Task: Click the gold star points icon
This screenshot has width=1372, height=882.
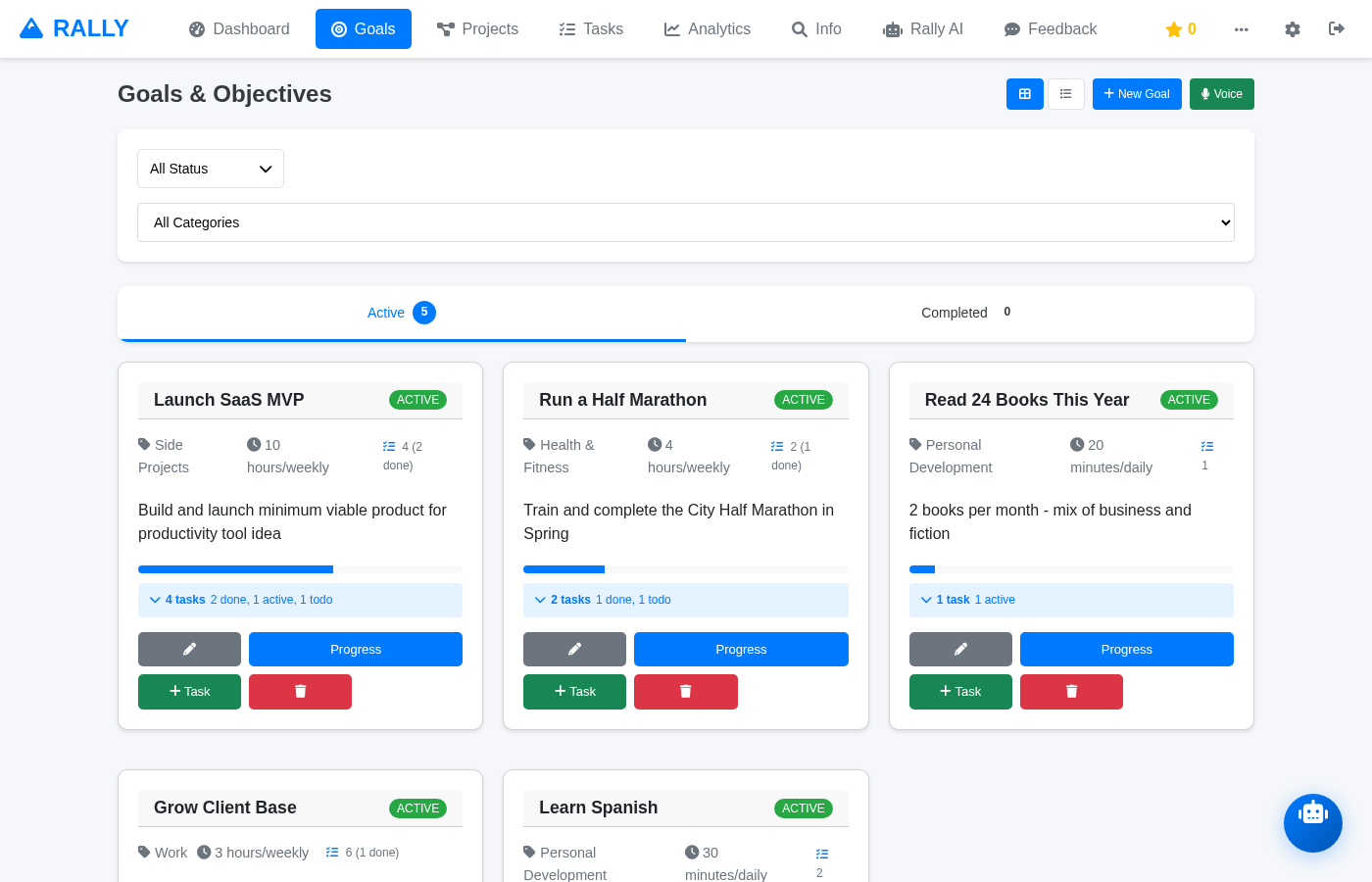Action: coord(1173,29)
